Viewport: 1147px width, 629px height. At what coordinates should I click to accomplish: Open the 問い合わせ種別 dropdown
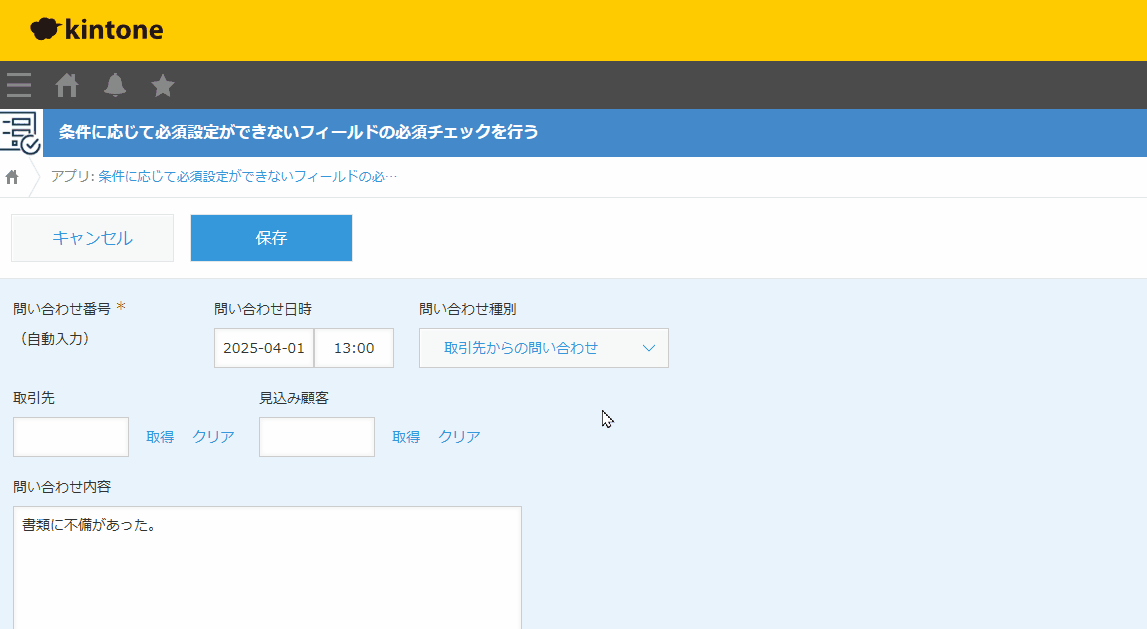point(544,348)
